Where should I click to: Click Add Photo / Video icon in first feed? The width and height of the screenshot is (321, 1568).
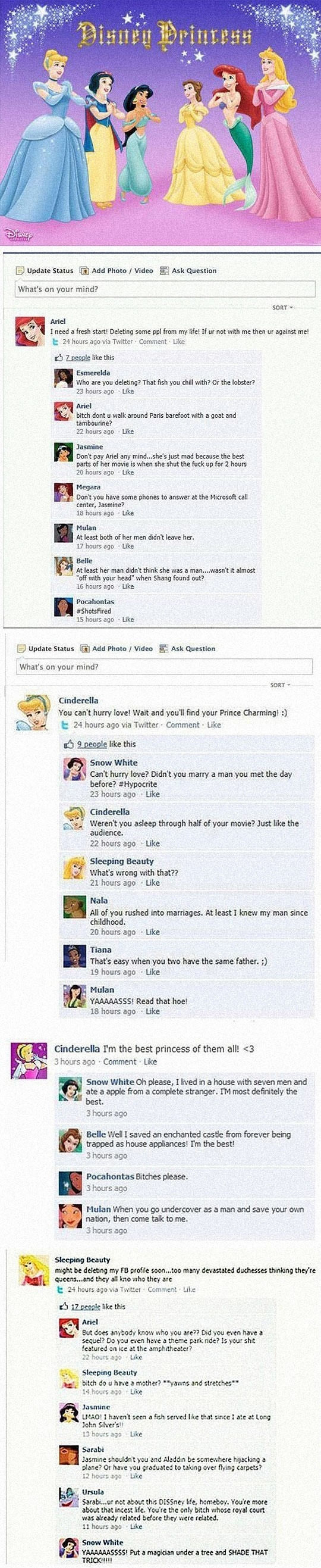point(84,271)
